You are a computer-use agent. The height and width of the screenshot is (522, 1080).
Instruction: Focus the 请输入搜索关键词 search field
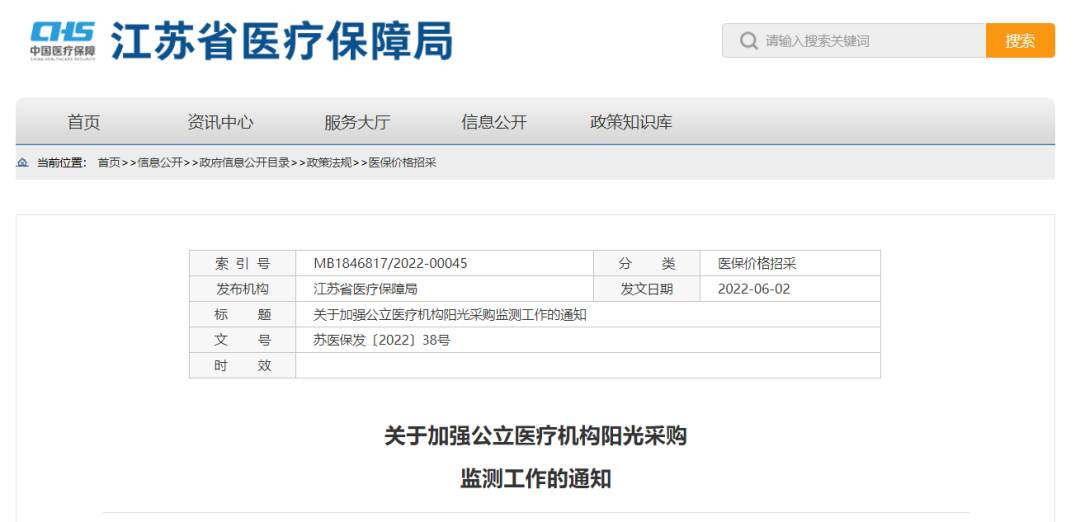[854, 41]
